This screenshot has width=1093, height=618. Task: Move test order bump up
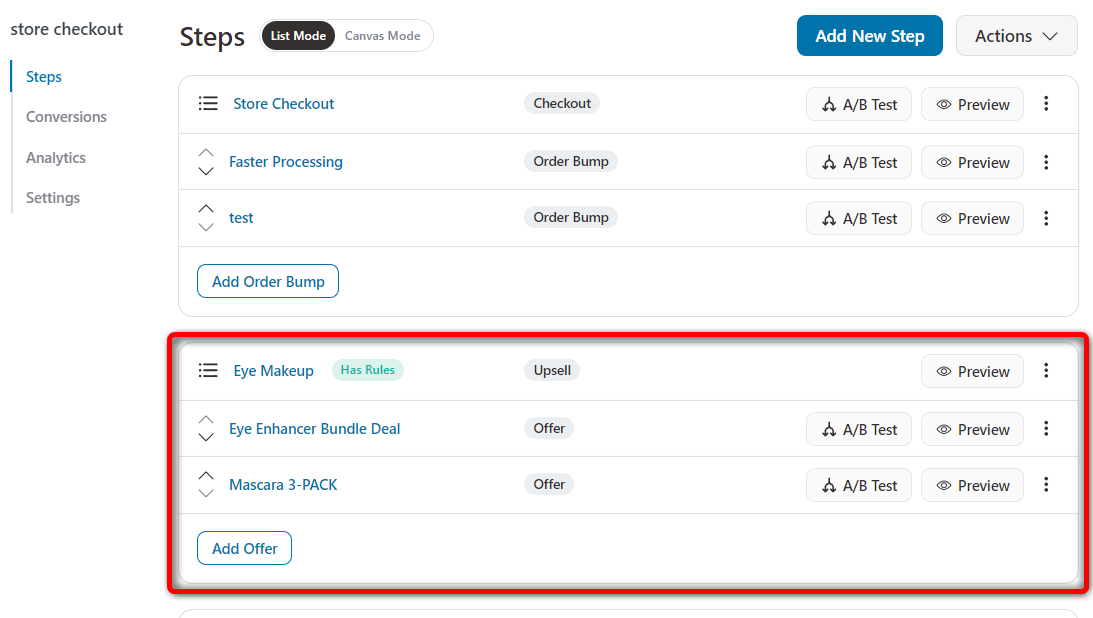tap(206, 208)
